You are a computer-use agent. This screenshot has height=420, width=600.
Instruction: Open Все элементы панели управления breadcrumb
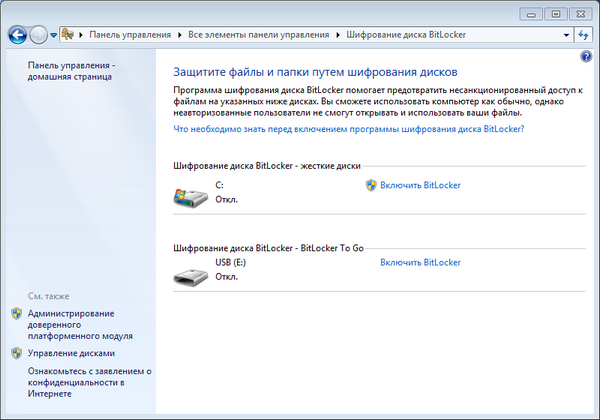(259, 35)
